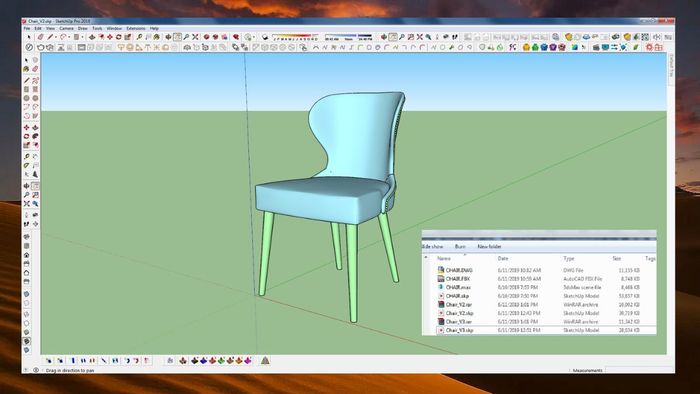The height and width of the screenshot is (394, 700).
Task: Sort files by Type column in Explorer
Action: [x=568, y=258]
